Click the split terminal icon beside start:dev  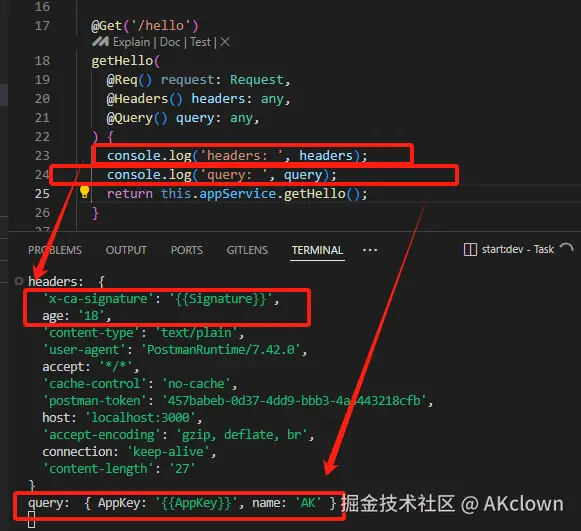click(x=470, y=249)
